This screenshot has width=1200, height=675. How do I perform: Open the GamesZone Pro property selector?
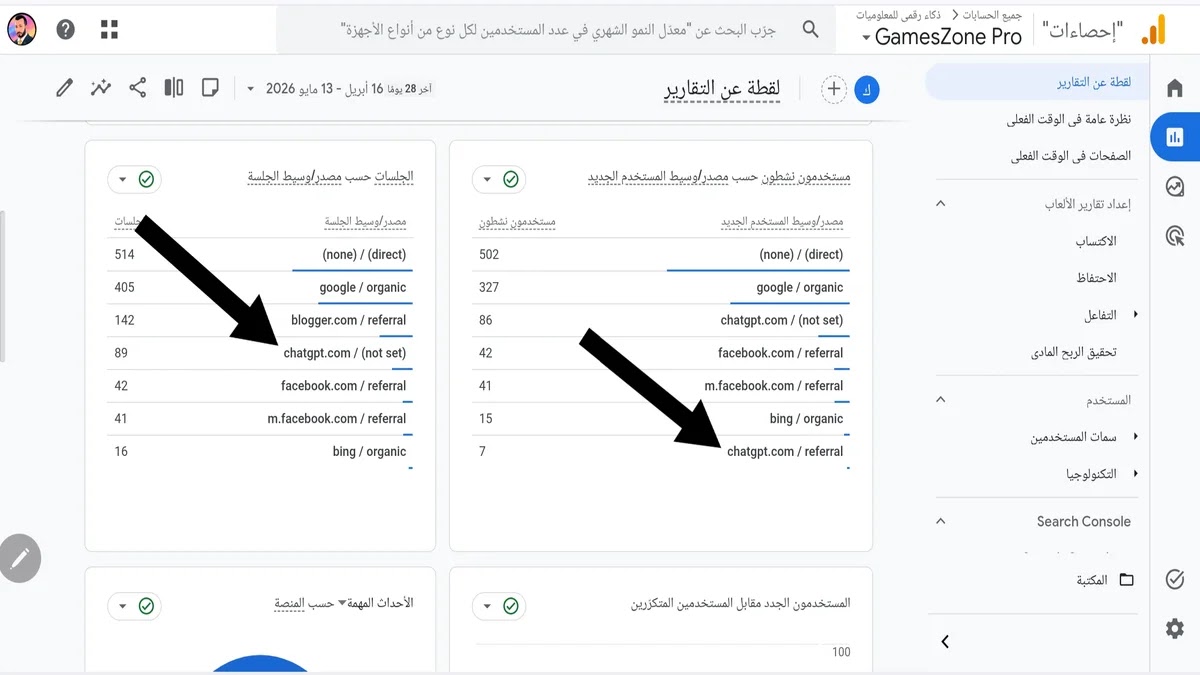941,37
